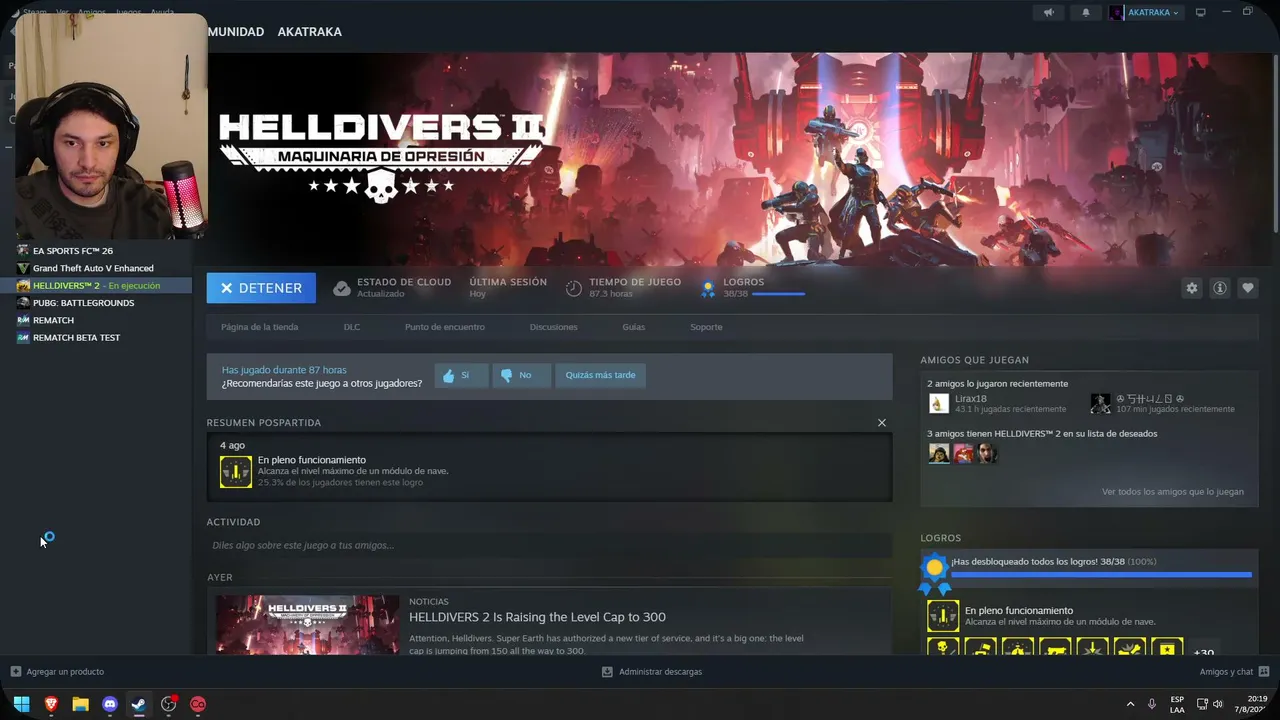
Task: Click the En pleno funcionamiento achievement icon in summary
Action: 236,471
